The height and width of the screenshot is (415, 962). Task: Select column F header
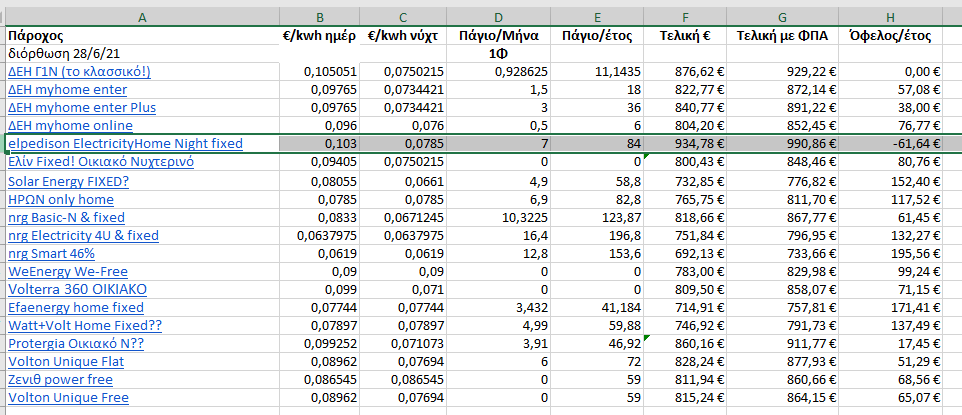(x=685, y=18)
